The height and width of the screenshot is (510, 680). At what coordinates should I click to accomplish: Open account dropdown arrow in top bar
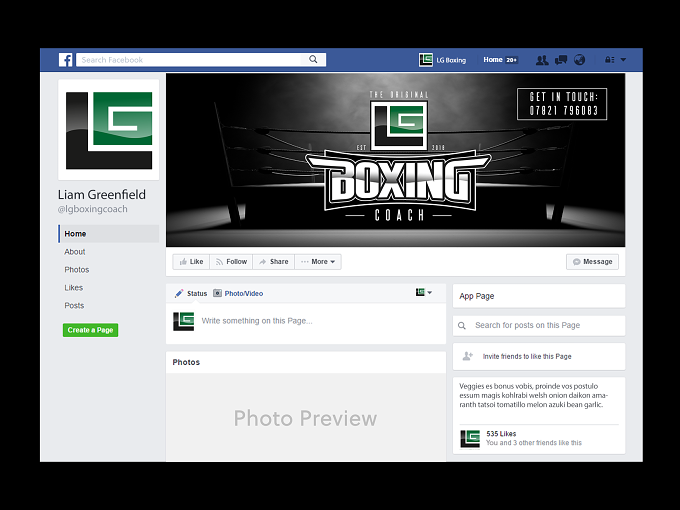click(623, 60)
